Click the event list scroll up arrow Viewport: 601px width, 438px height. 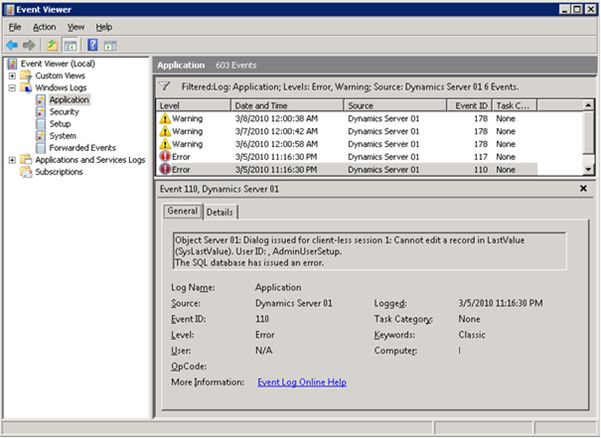588,105
